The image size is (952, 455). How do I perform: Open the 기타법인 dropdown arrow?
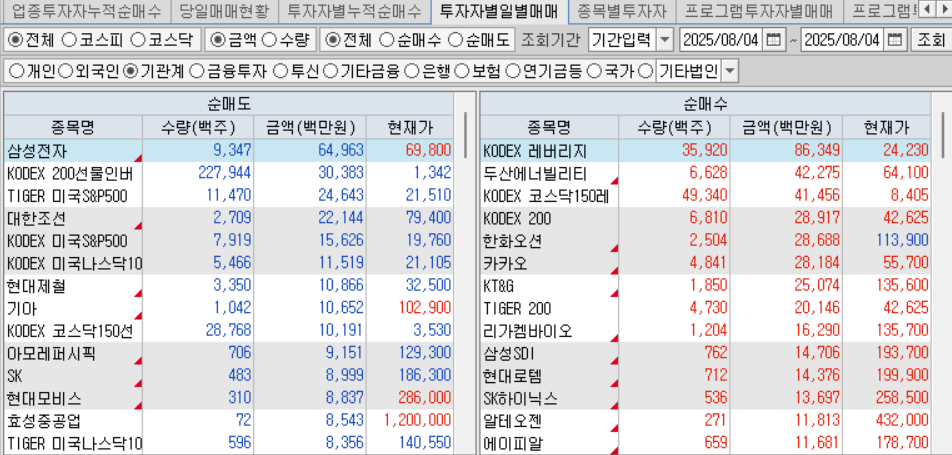click(729, 72)
